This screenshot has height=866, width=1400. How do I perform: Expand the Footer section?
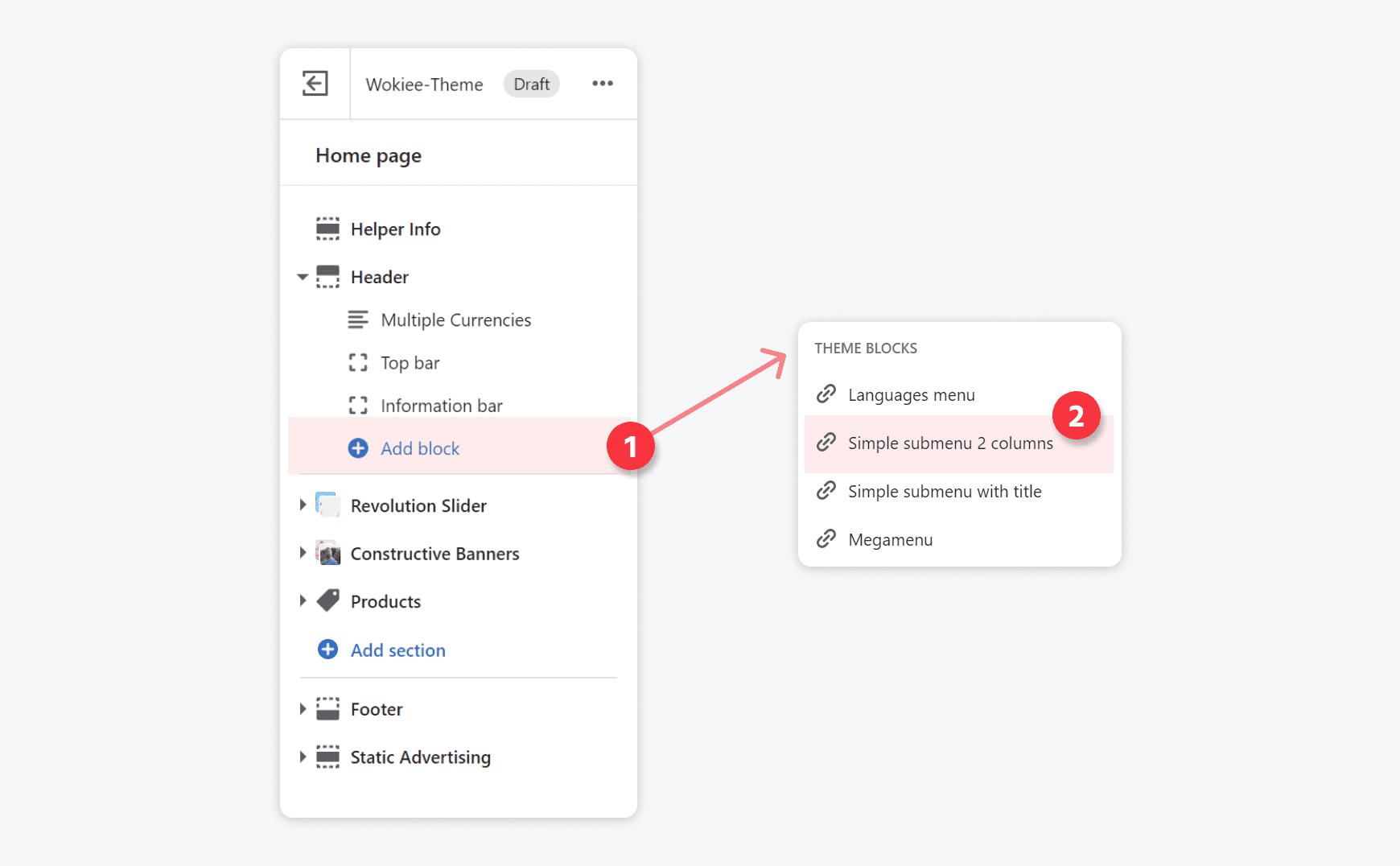click(x=302, y=708)
